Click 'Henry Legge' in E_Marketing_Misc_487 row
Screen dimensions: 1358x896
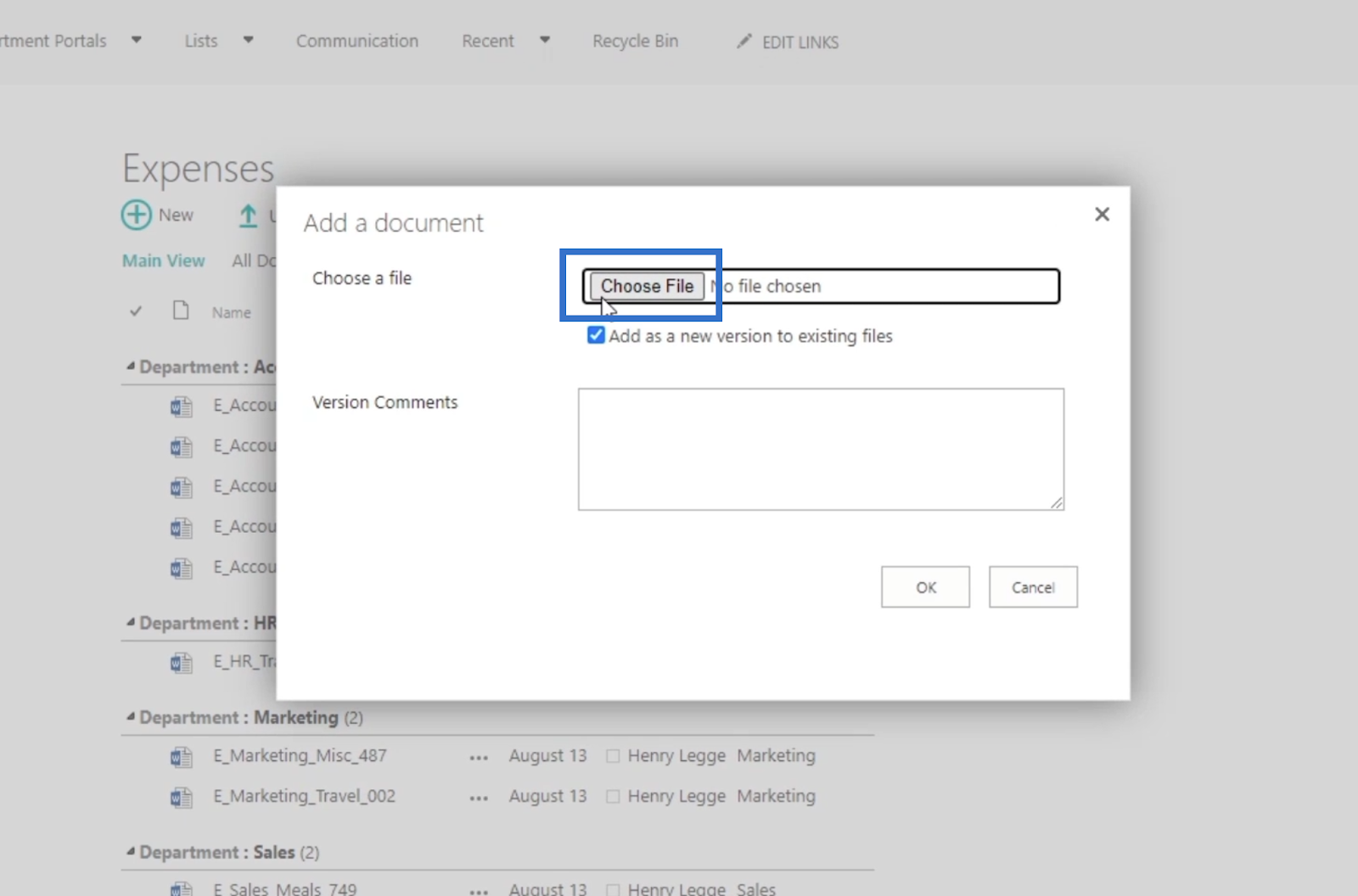pos(676,755)
